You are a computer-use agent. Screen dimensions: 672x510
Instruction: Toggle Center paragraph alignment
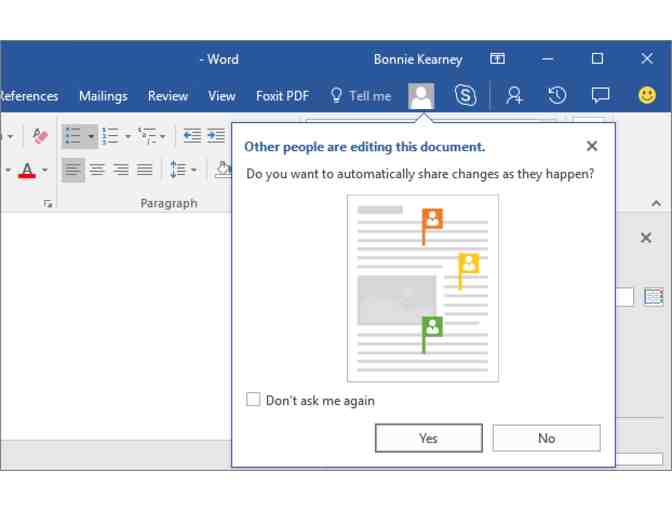tap(97, 170)
